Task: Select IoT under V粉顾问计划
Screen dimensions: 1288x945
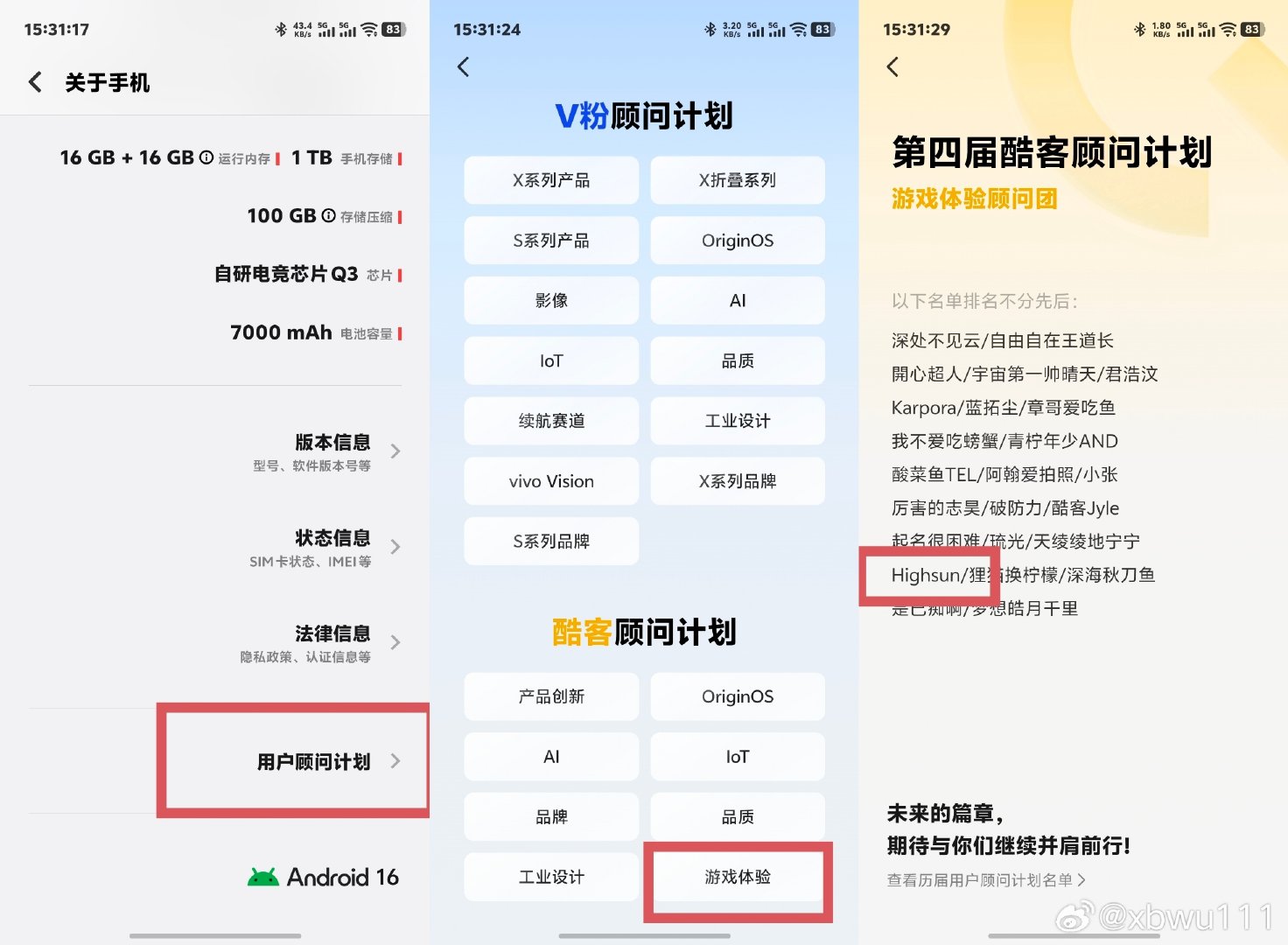Action: coord(551,360)
